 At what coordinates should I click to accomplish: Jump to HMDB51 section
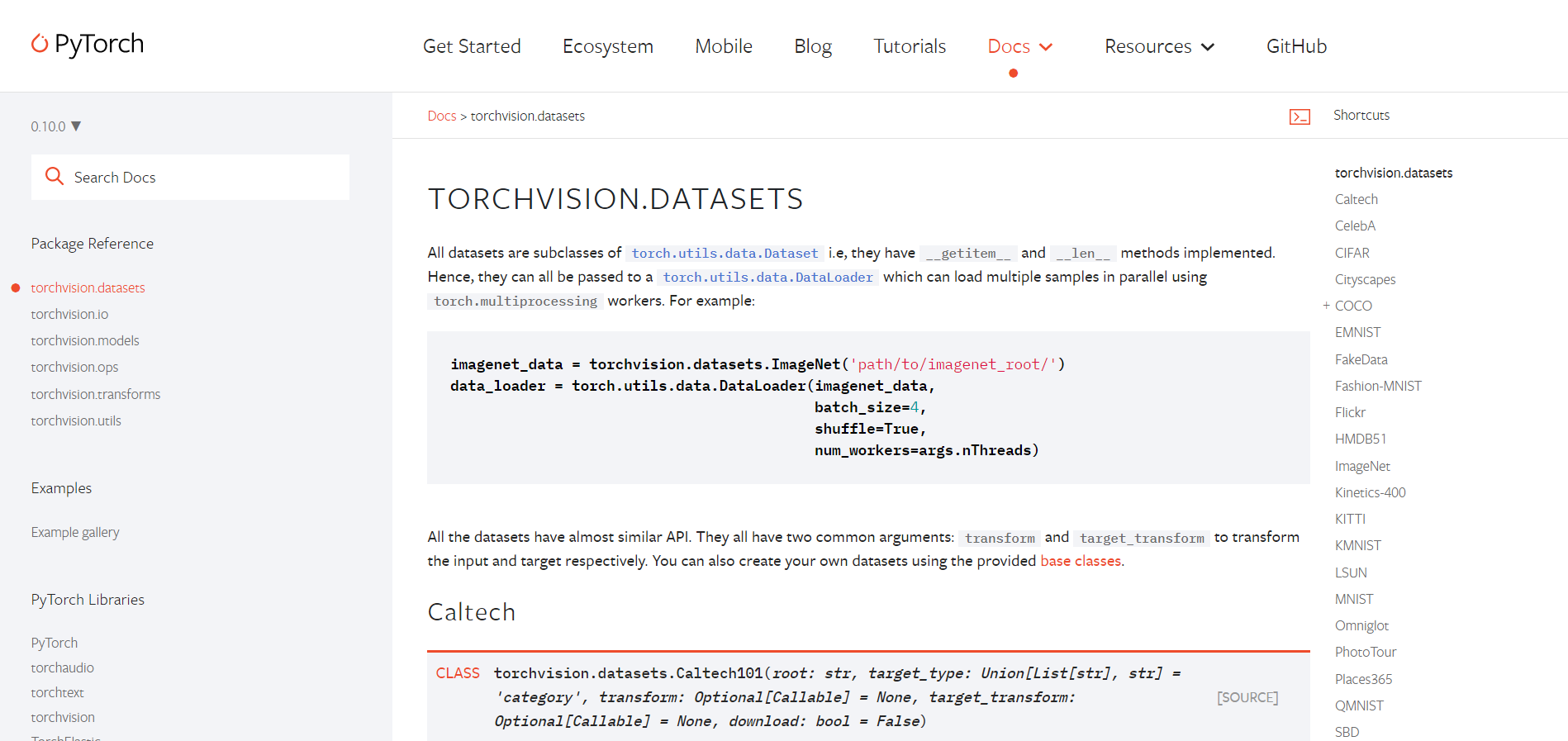pyautogui.click(x=1361, y=439)
